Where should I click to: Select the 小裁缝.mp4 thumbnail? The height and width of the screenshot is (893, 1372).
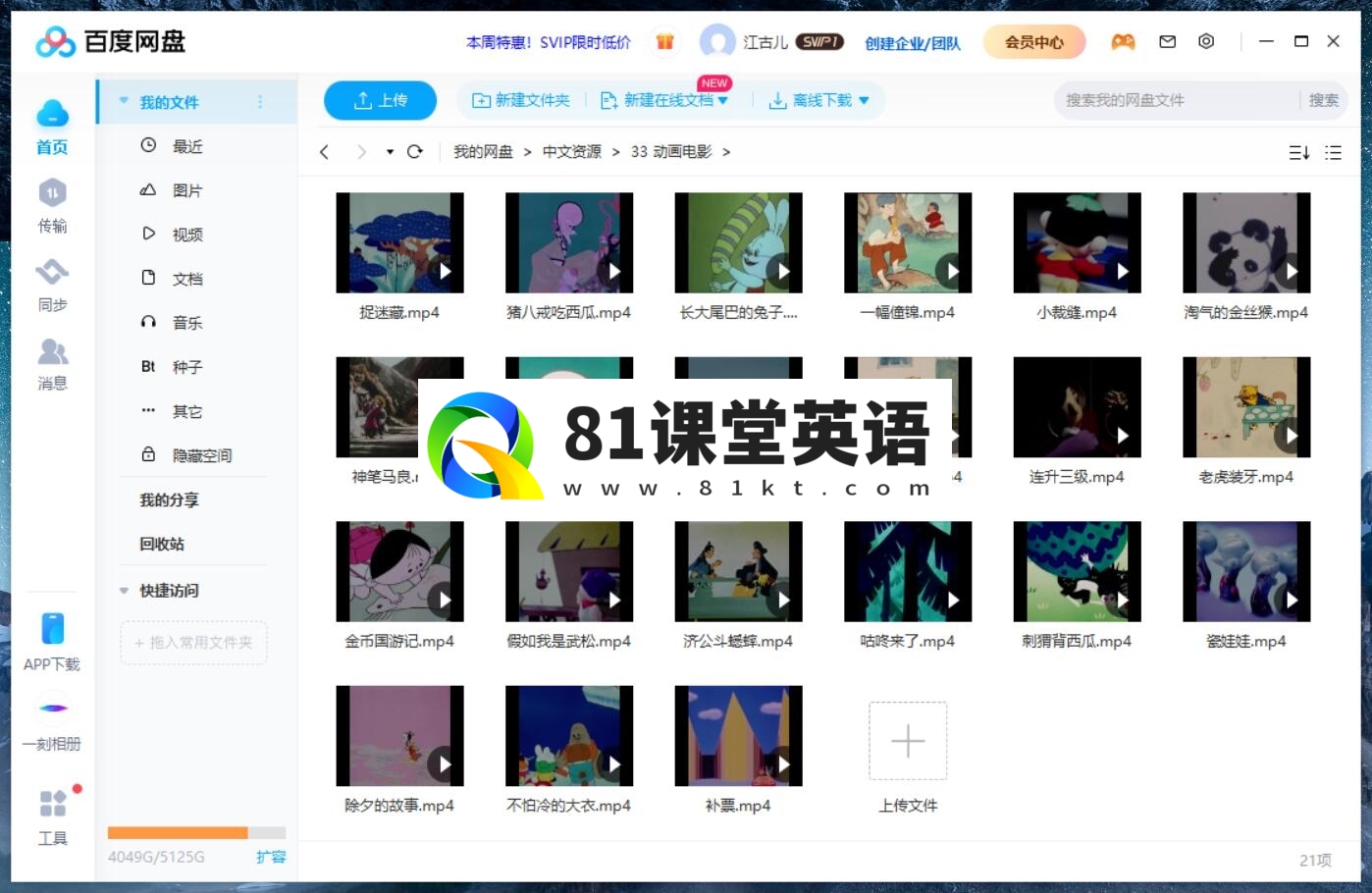pos(1077,242)
